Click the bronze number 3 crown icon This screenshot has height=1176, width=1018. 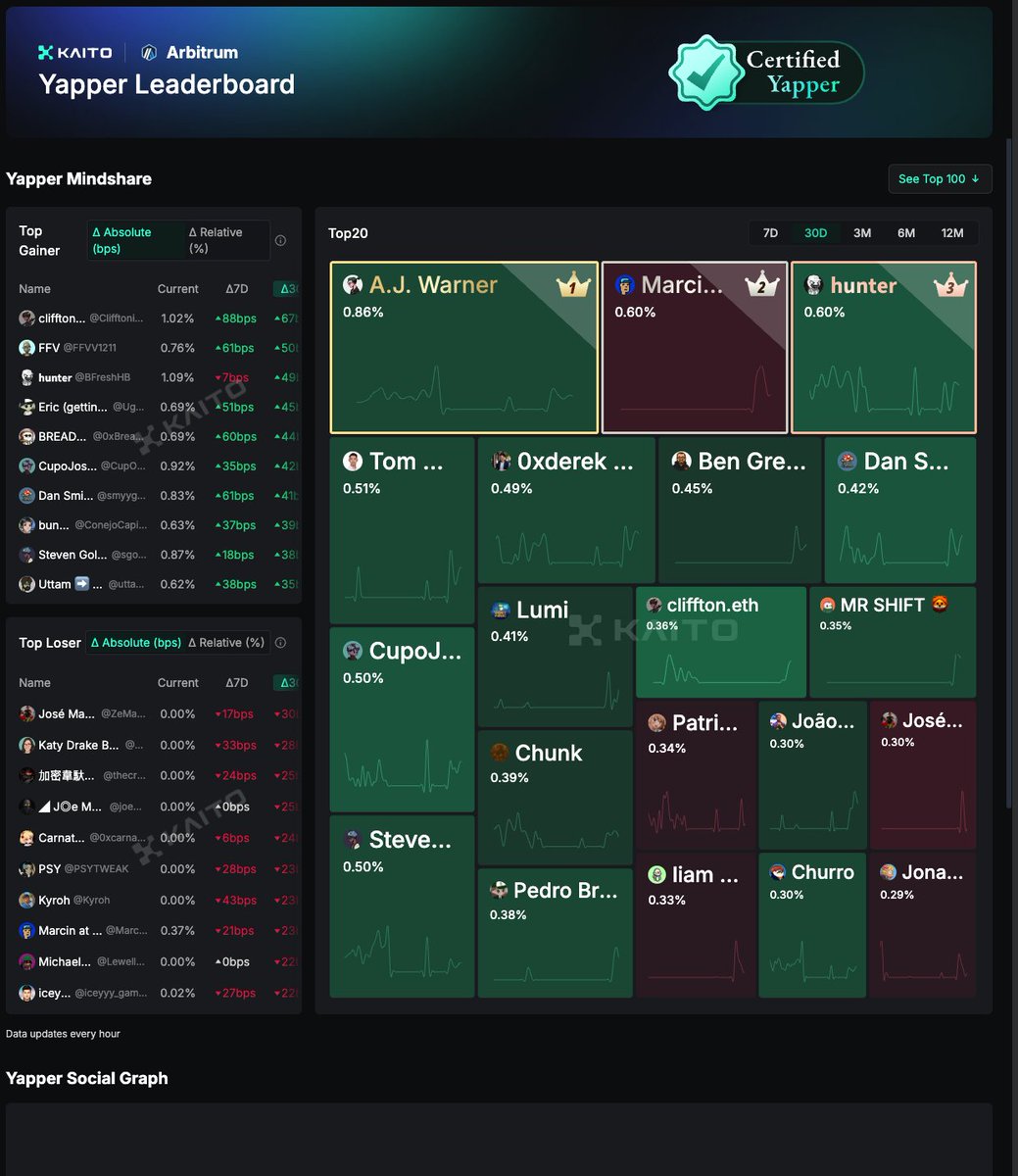[x=949, y=285]
